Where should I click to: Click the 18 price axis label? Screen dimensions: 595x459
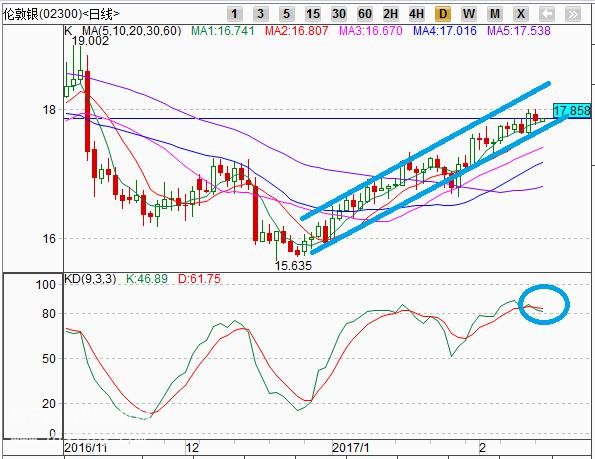click(x=49, y=110)
